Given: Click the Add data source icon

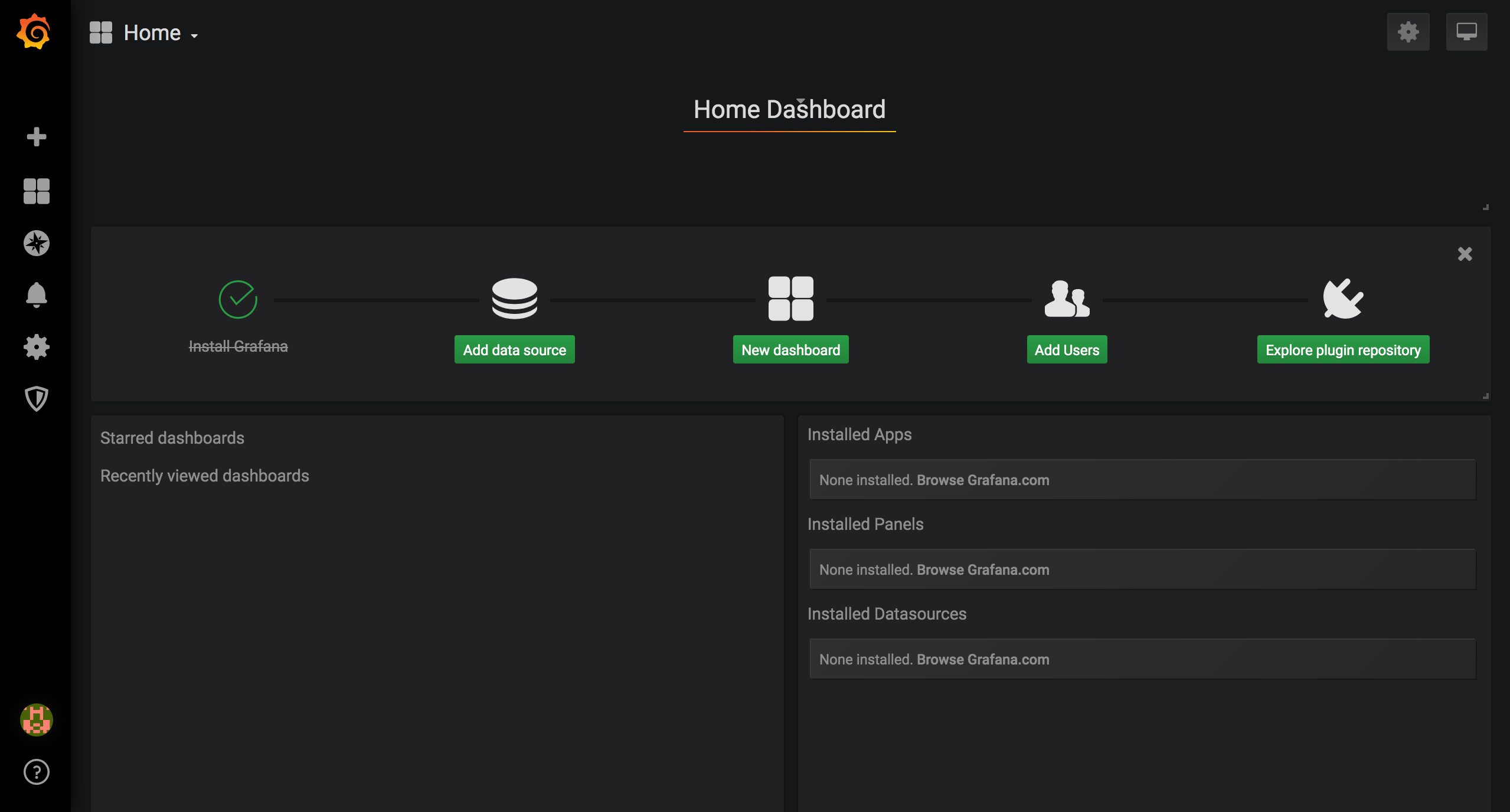Looking at the screenshot, I should click(514, 298).
